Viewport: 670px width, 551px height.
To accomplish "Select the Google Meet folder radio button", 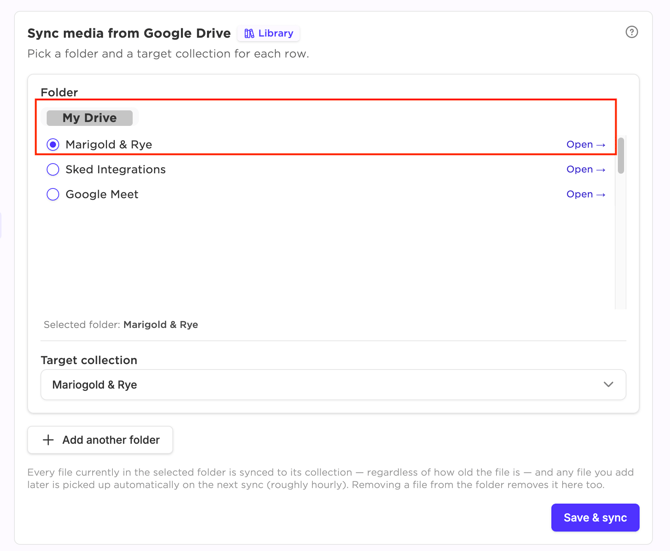I will pos(53,194).
